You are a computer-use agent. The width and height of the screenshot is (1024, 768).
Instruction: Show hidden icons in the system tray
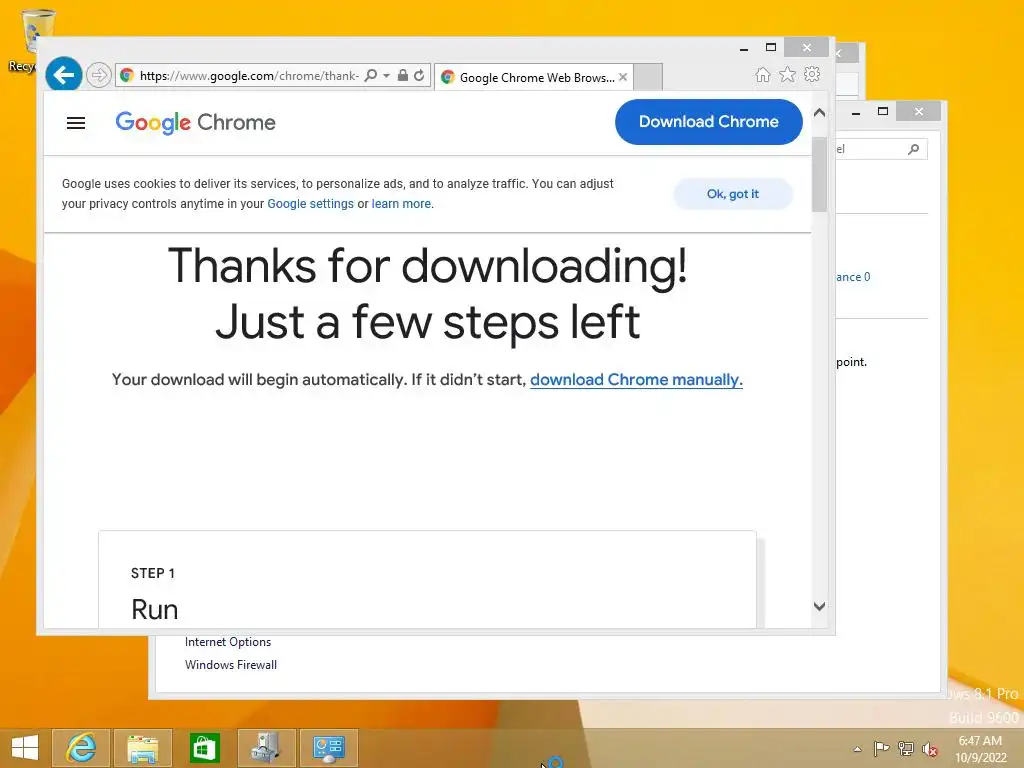pos(857,749)
